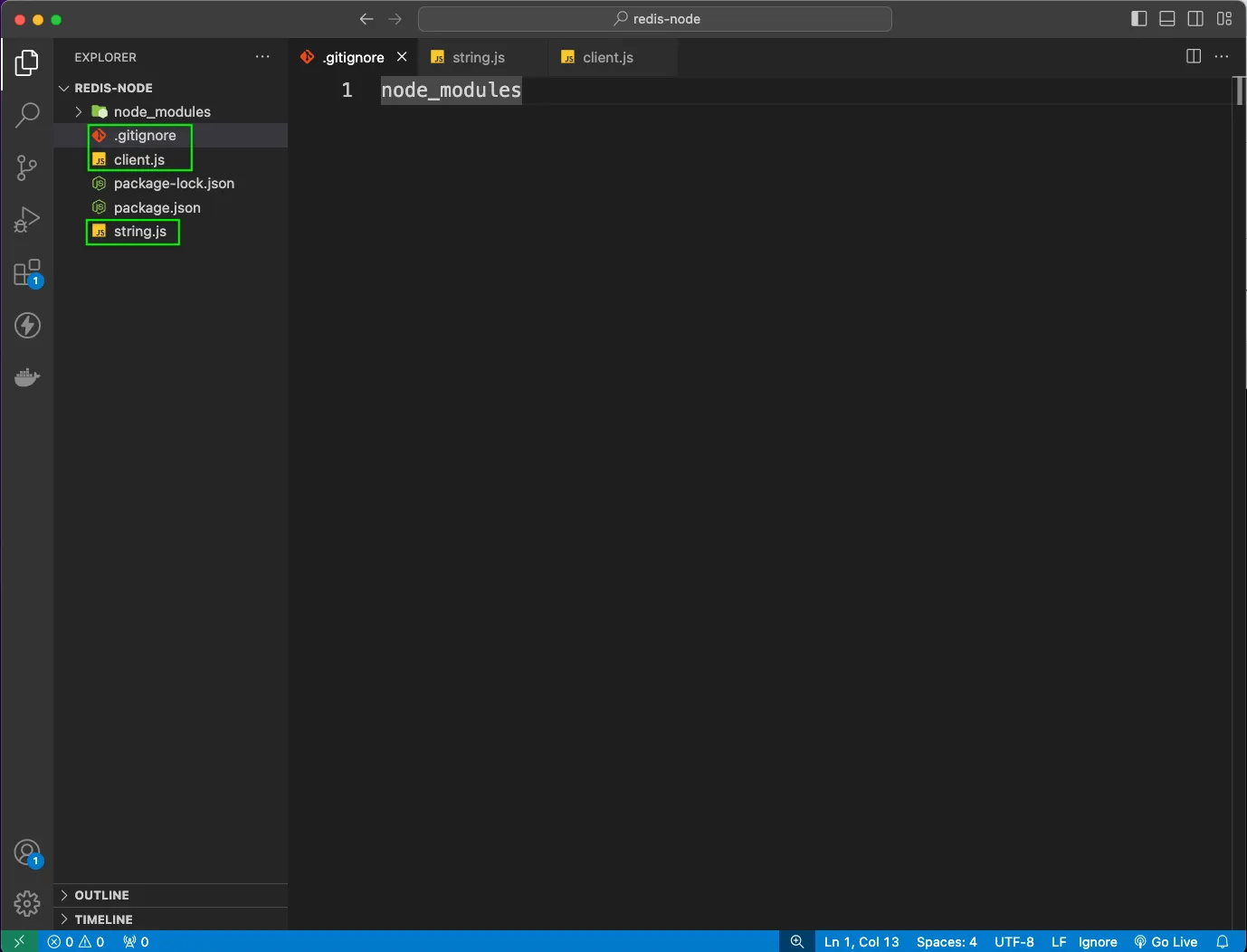This screenshot has height=952, width=1247.
Task: Click line number 1 in gutter
Action: coord(347,90)
